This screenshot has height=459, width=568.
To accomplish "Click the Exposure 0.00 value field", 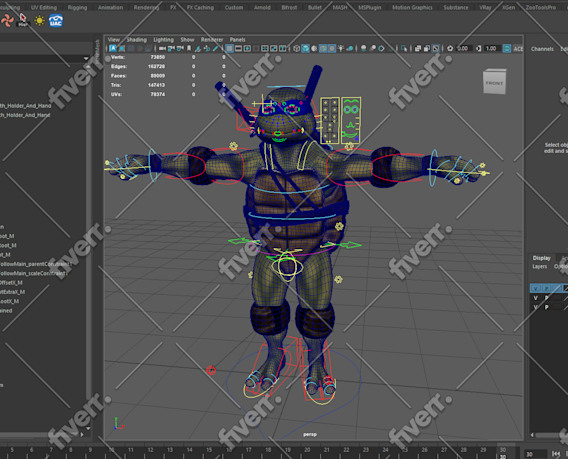I will [463, 49].
